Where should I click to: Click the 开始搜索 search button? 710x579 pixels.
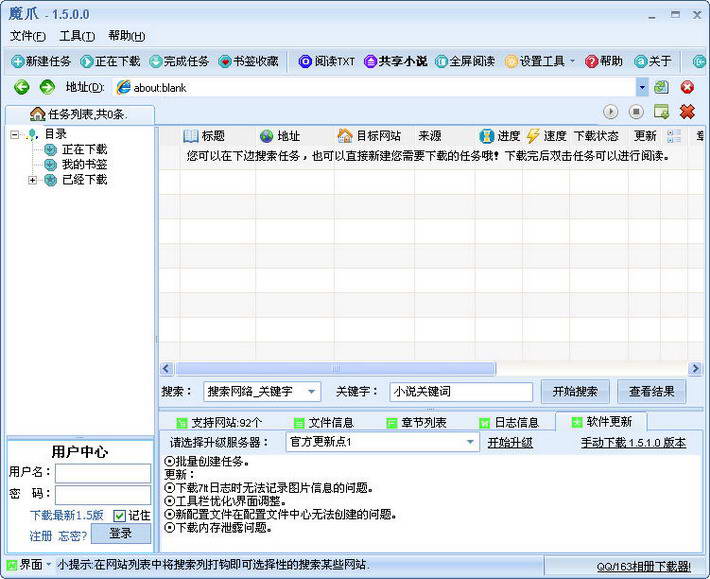pos(575,391)
